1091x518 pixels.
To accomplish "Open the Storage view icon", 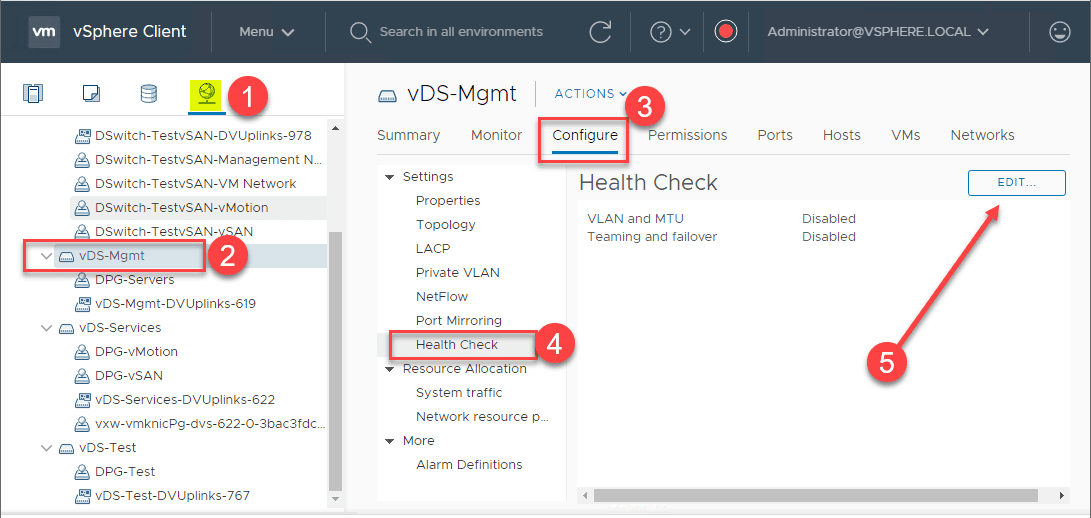I will (148, 94).
